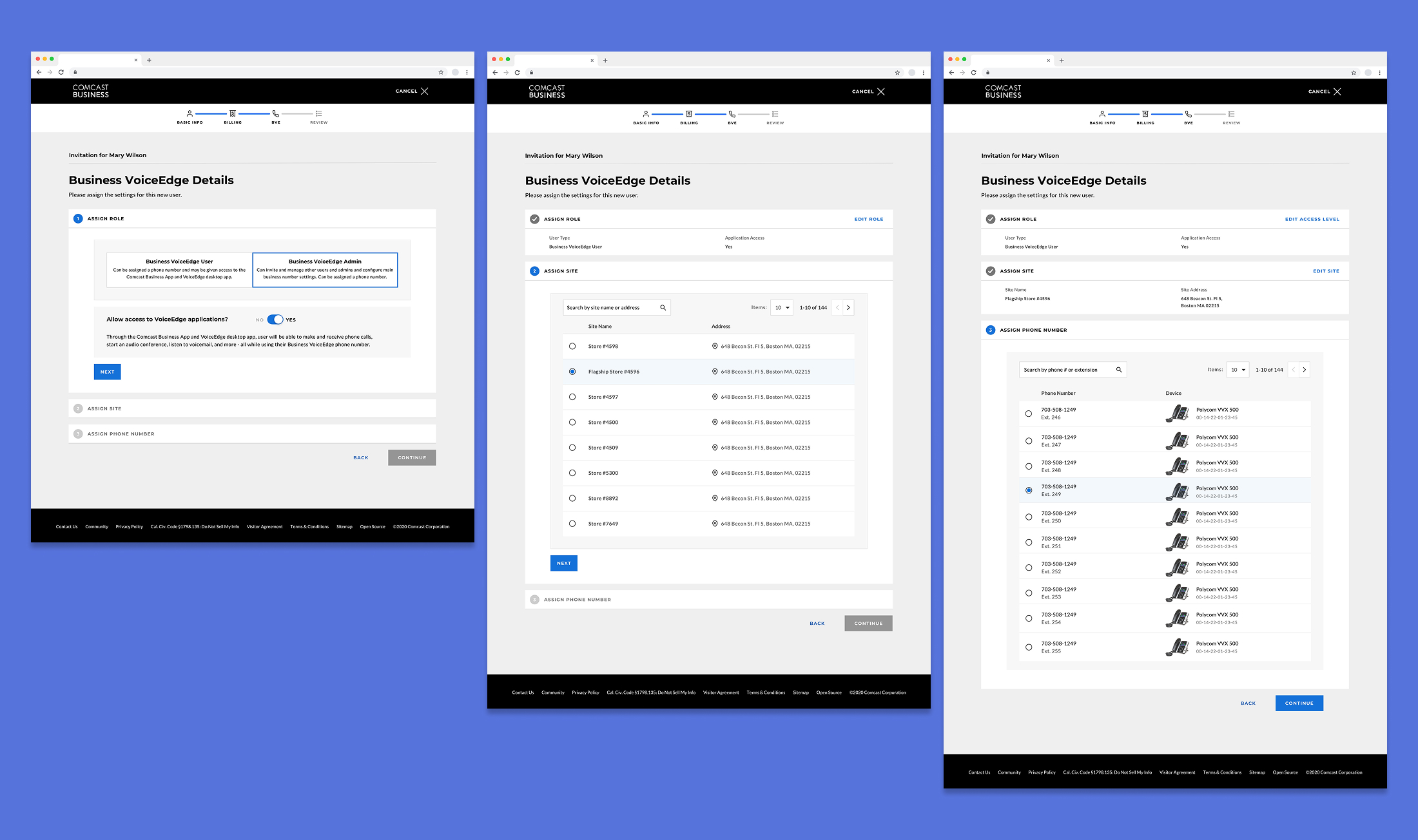Toggle the VoiceEdge applications access switch
1418x840 pixels.
[x=275, y=320]
